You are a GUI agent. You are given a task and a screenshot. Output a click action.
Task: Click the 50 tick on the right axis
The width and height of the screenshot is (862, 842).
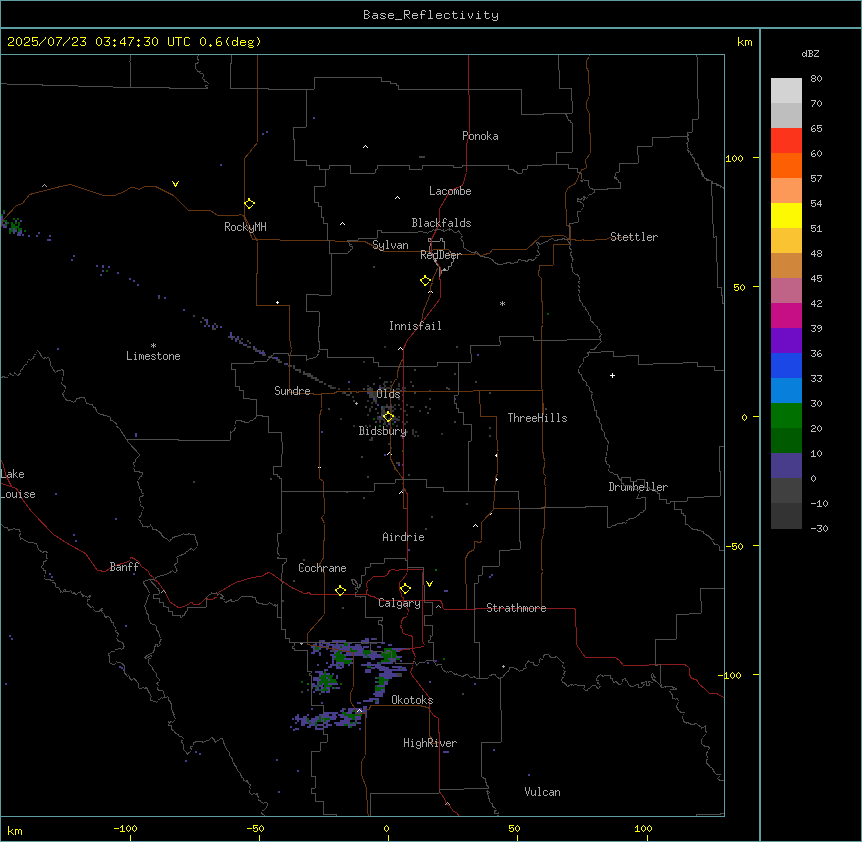click(739, 287)
